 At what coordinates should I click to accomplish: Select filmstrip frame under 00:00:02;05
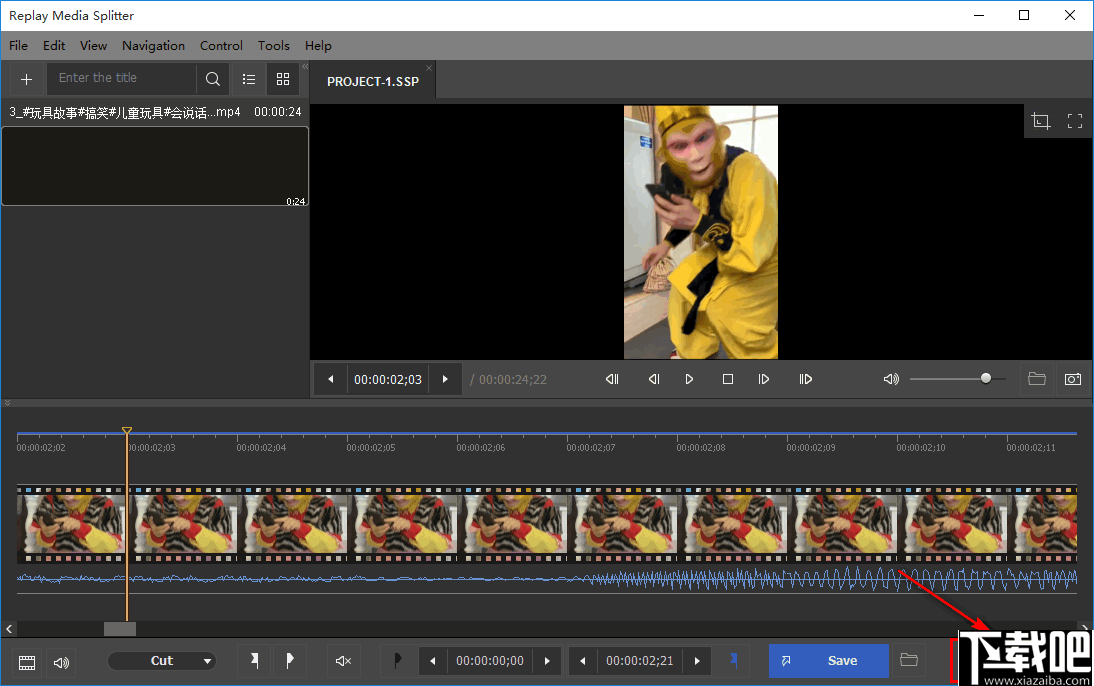pyautogui.click(x=405, y=524)
